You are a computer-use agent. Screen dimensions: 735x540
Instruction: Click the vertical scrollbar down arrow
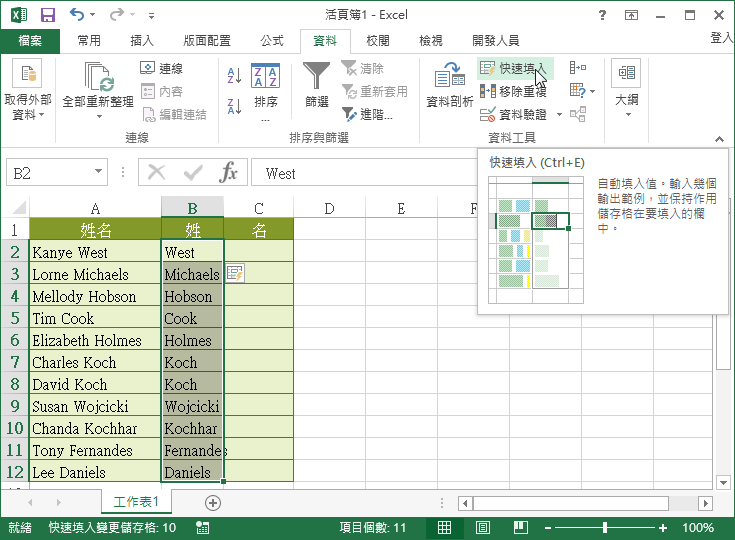tap(723, 482)
